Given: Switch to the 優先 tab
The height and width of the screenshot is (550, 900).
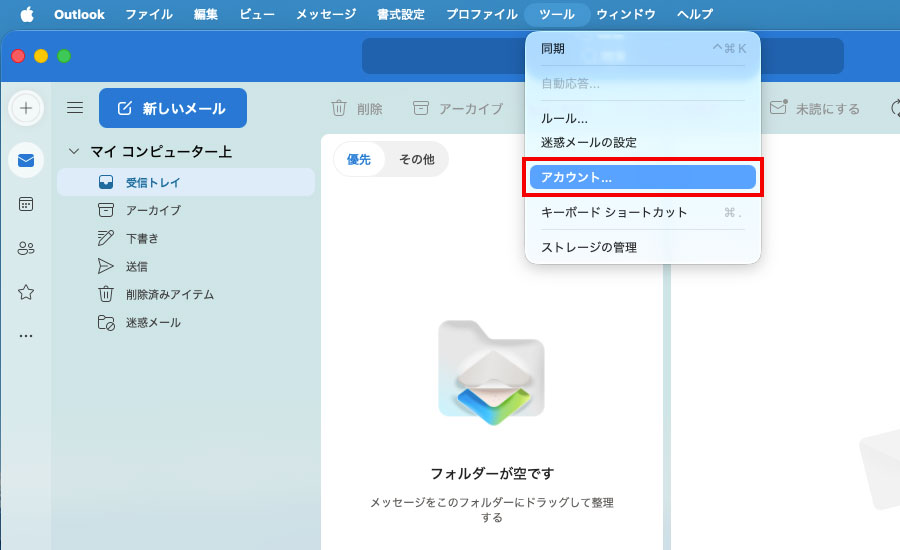Looking at the screenshot, I should click(x=359, y=160).
